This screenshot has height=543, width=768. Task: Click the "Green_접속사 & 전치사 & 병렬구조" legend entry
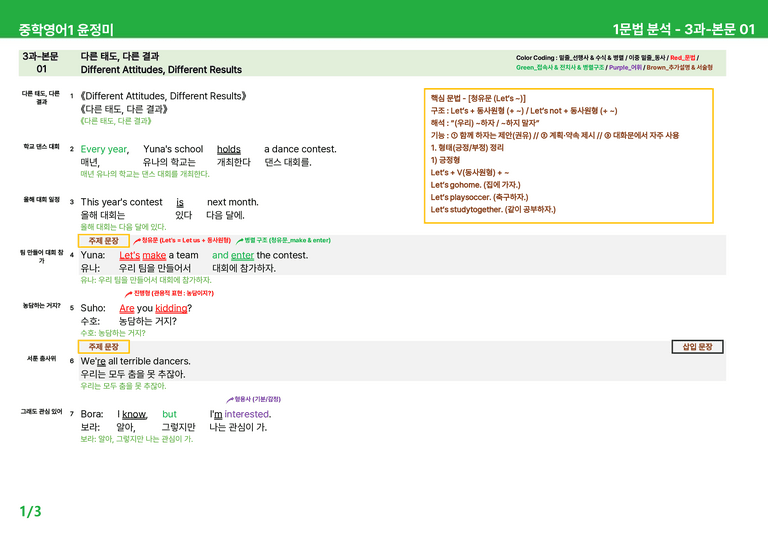tap(560, 68)
